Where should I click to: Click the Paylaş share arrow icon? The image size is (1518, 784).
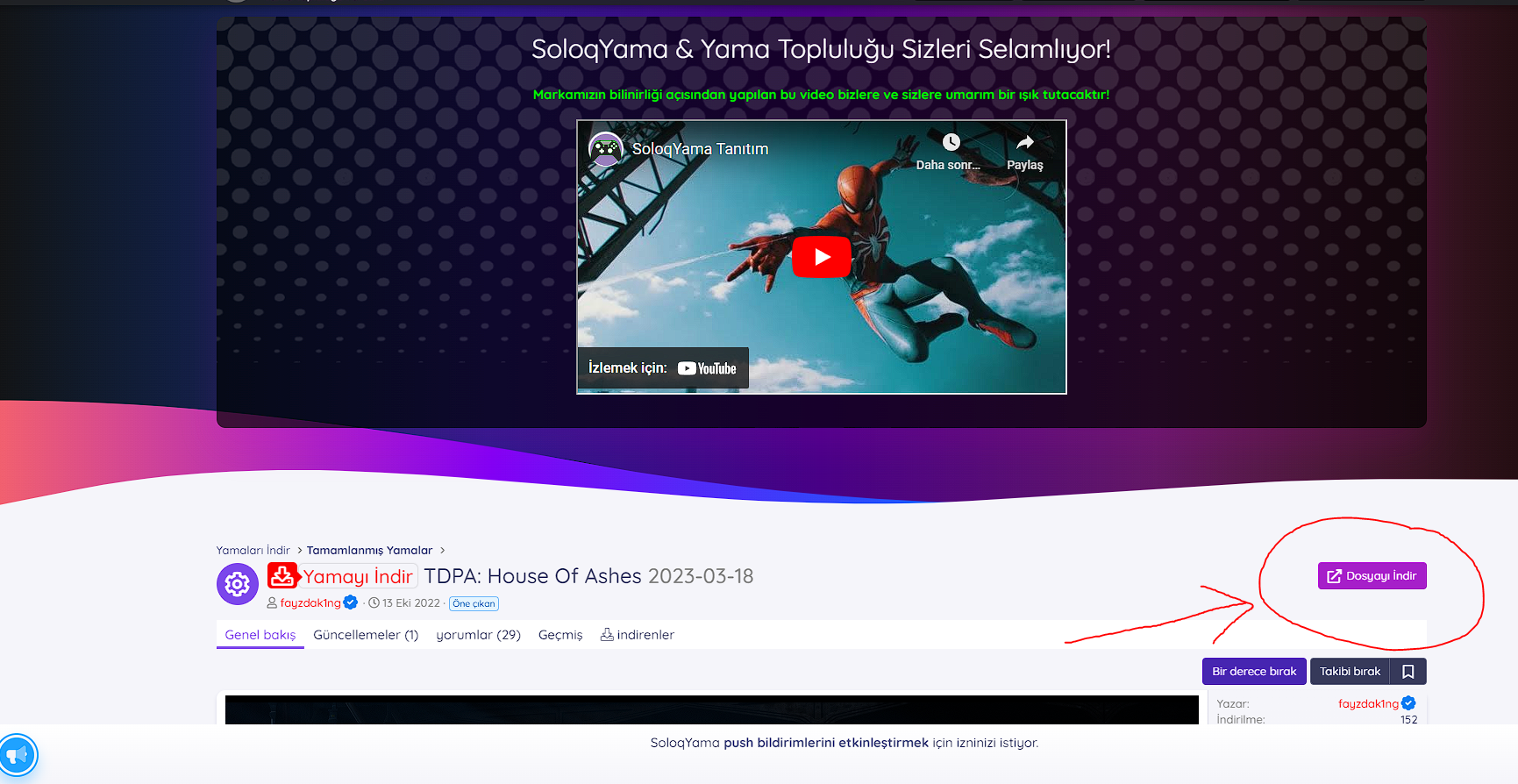point(1024,142)
